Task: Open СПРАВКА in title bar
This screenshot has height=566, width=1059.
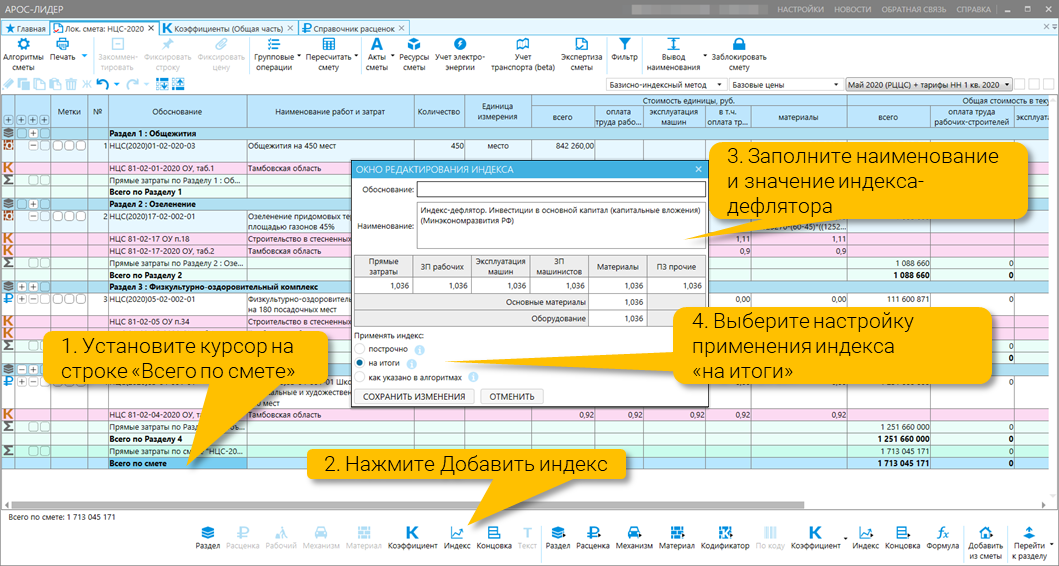Action: (973, 9)
